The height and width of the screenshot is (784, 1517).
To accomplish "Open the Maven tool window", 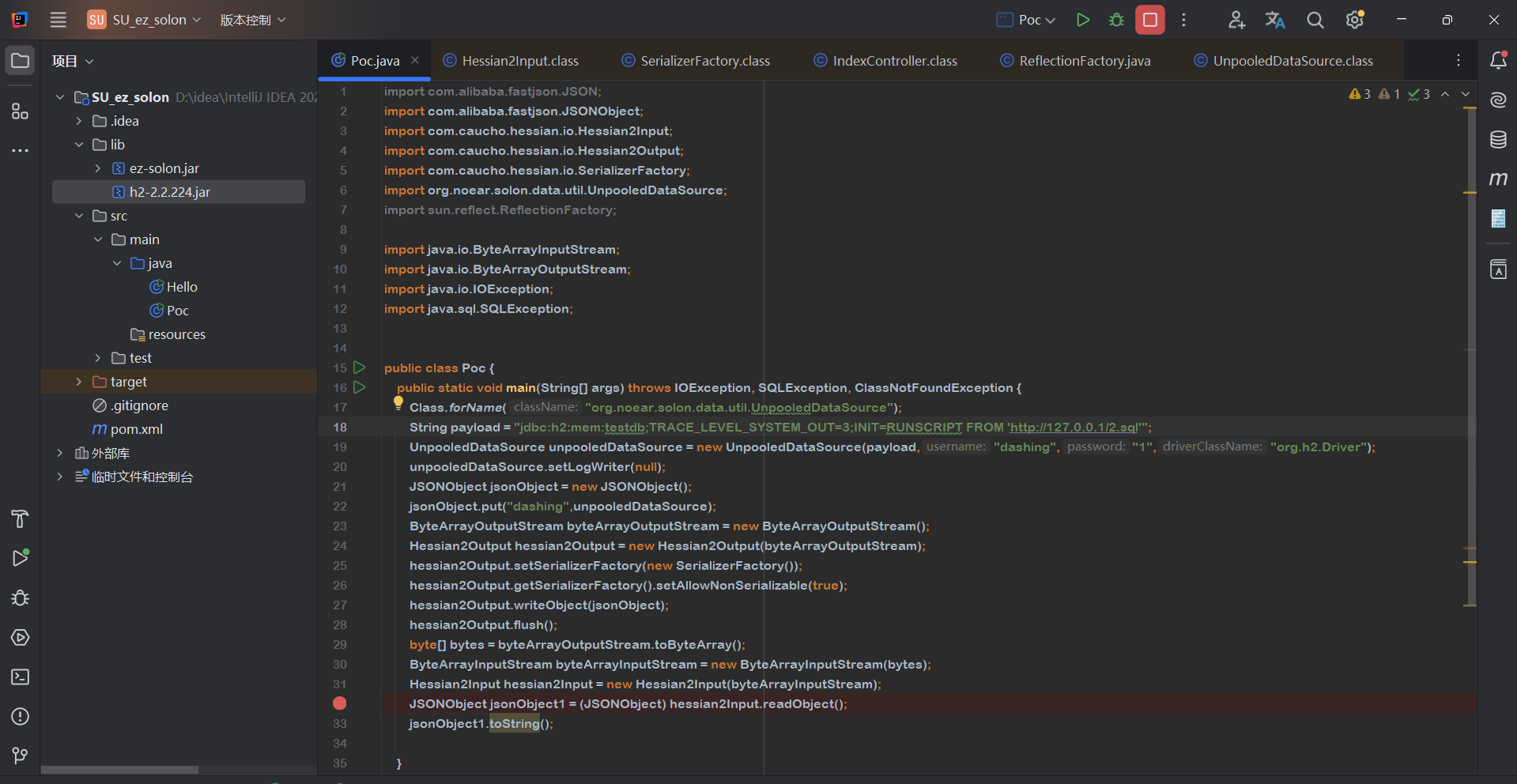I will tap(1498, 179).
